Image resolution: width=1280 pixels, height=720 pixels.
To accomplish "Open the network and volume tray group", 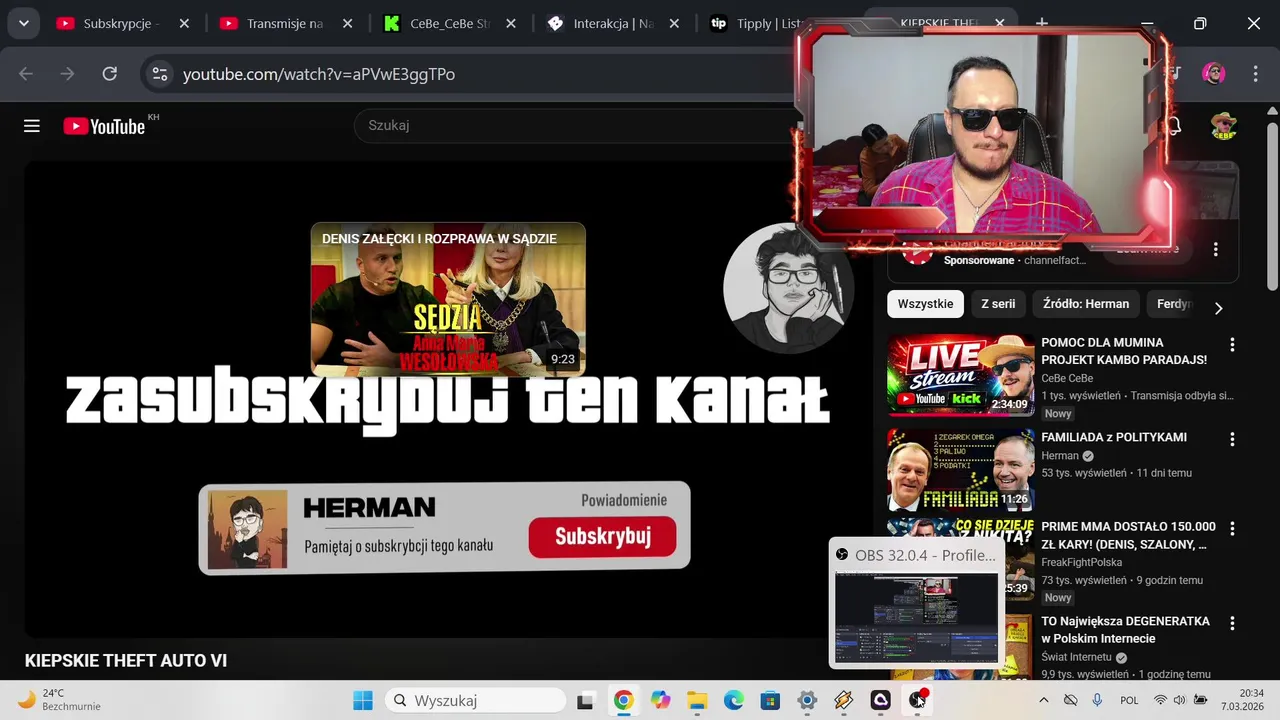I will coord(1180,700).
